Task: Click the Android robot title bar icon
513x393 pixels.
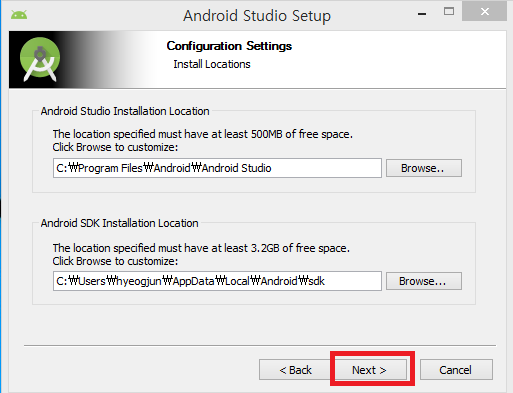Action: coord(19,15)
